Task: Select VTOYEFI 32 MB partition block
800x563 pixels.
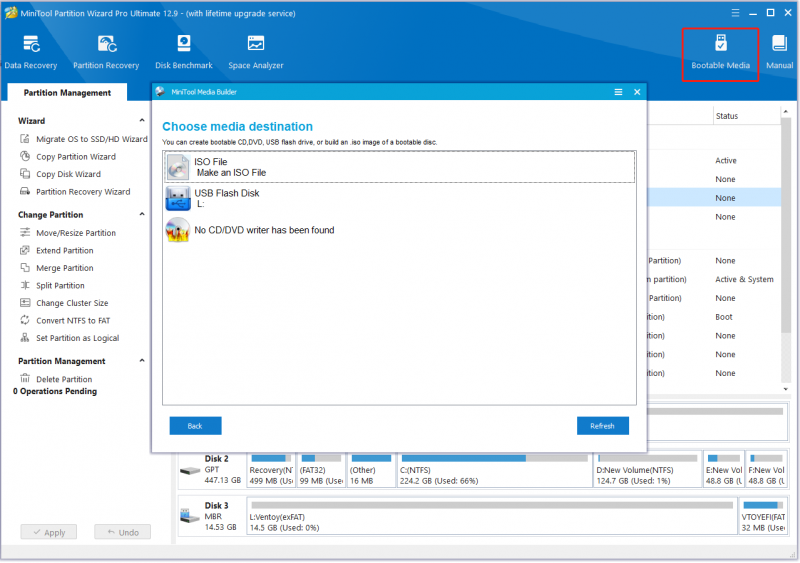Action: pyautogui.click(x=763, y=517)
